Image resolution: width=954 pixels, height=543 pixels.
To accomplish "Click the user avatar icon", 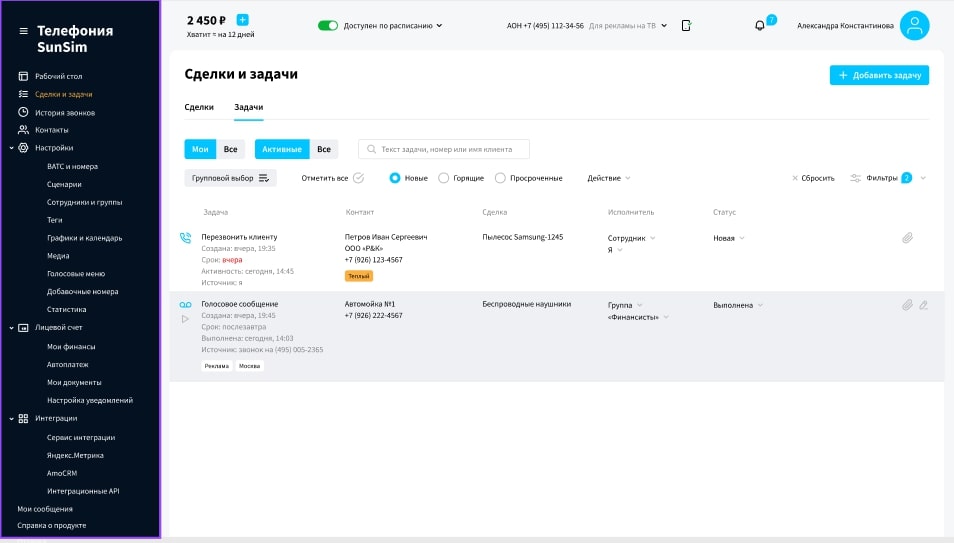I will coord(914,26).
